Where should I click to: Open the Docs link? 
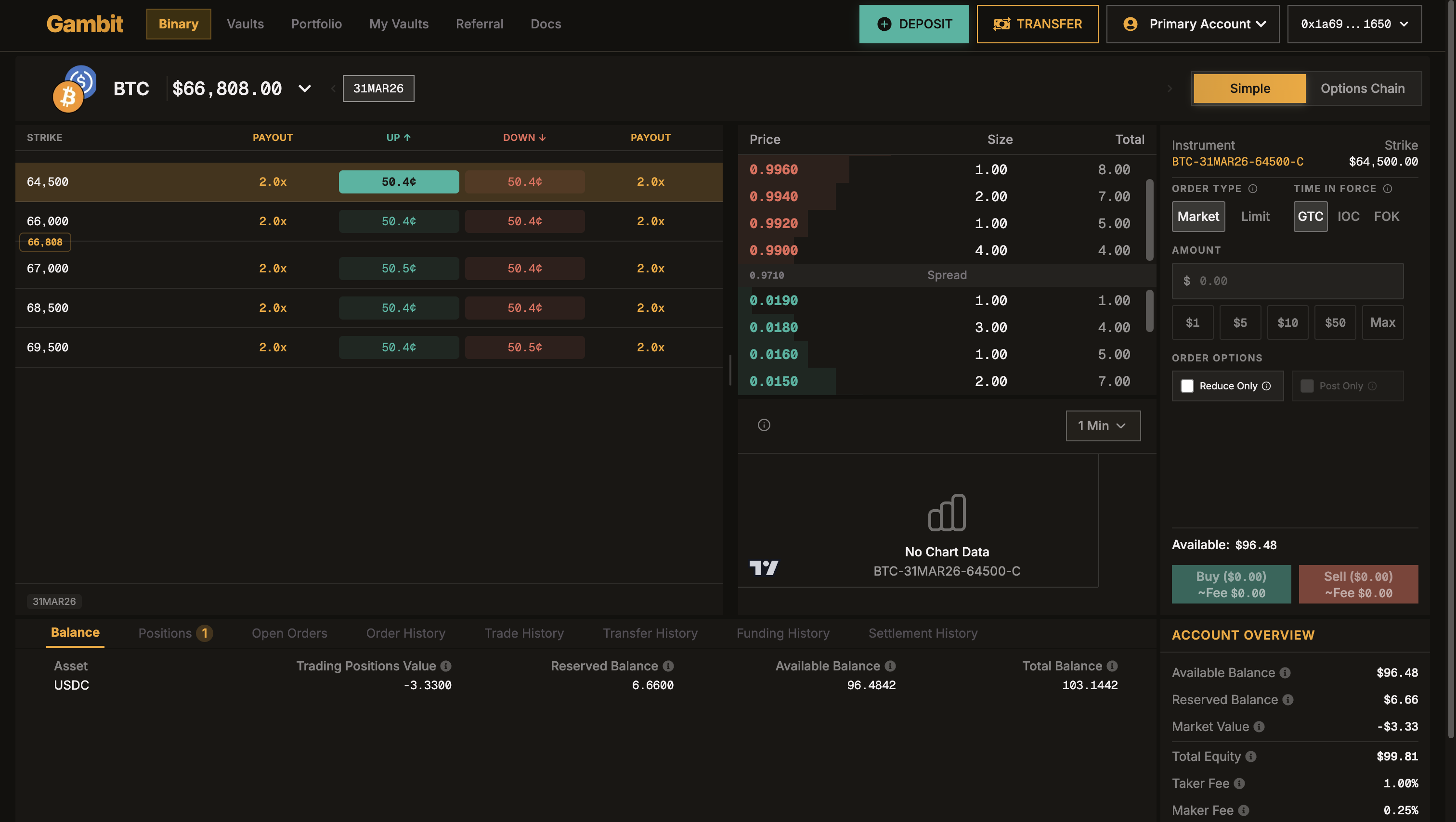pyautogui.click(x=546, y=24)
